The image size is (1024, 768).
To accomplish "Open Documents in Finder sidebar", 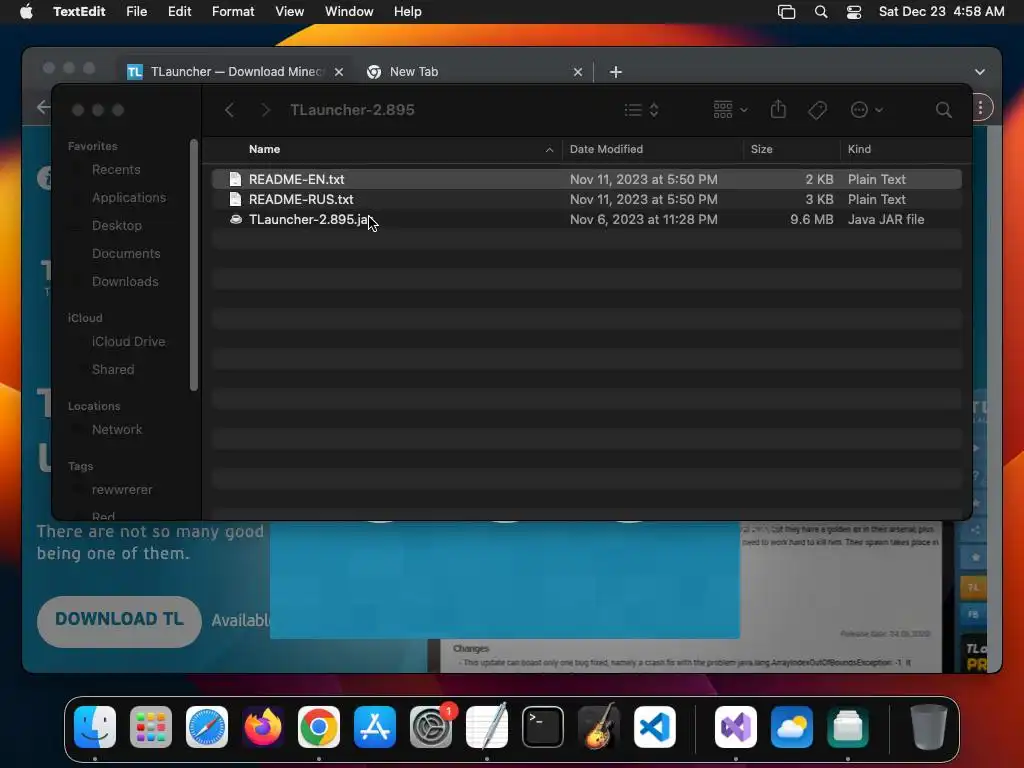I will (126, 253).
